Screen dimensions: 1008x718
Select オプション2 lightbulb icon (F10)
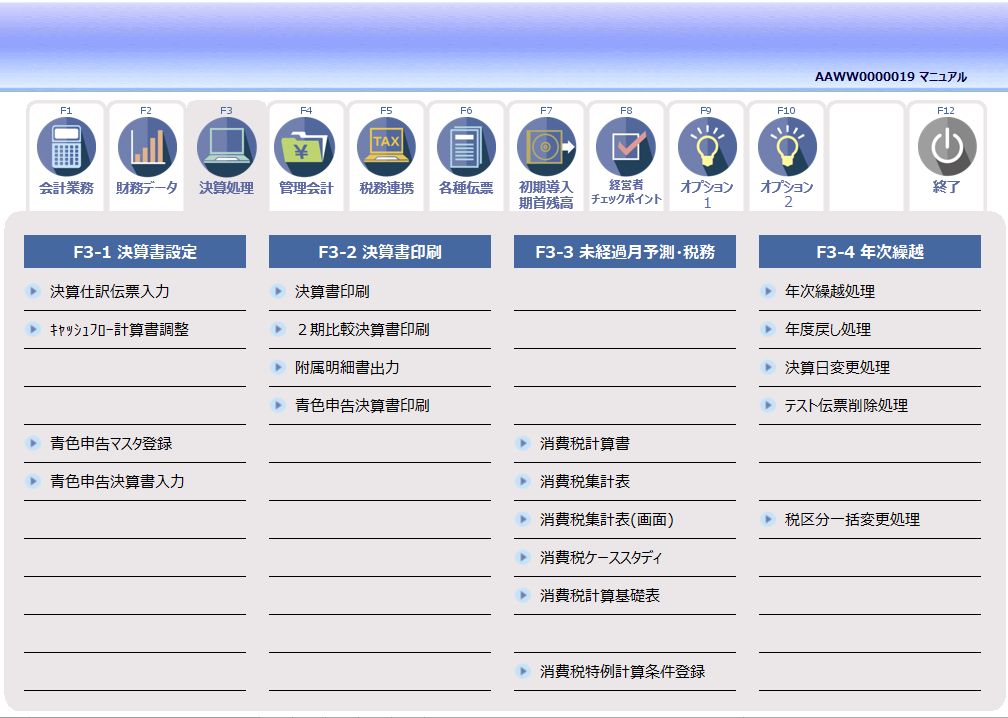[786, 145]
